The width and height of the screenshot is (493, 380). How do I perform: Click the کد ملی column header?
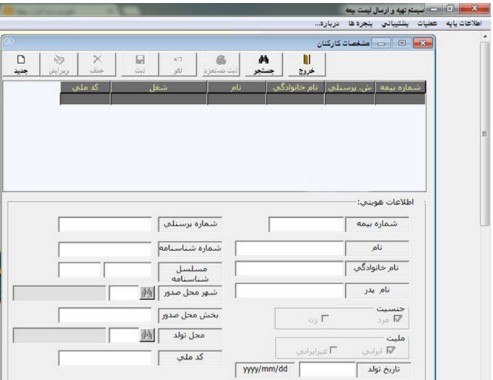(x=85, y=87)
